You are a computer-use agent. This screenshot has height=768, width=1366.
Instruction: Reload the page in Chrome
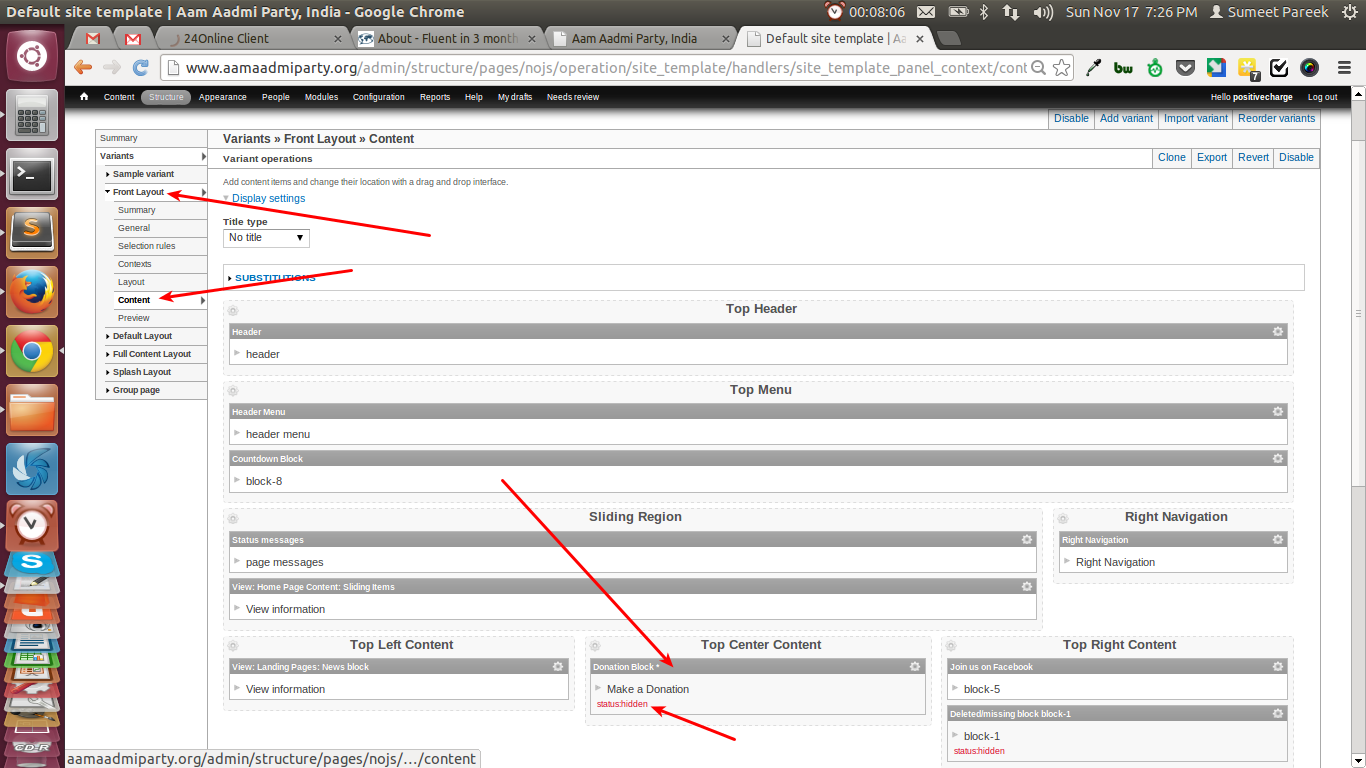[141, 68]
